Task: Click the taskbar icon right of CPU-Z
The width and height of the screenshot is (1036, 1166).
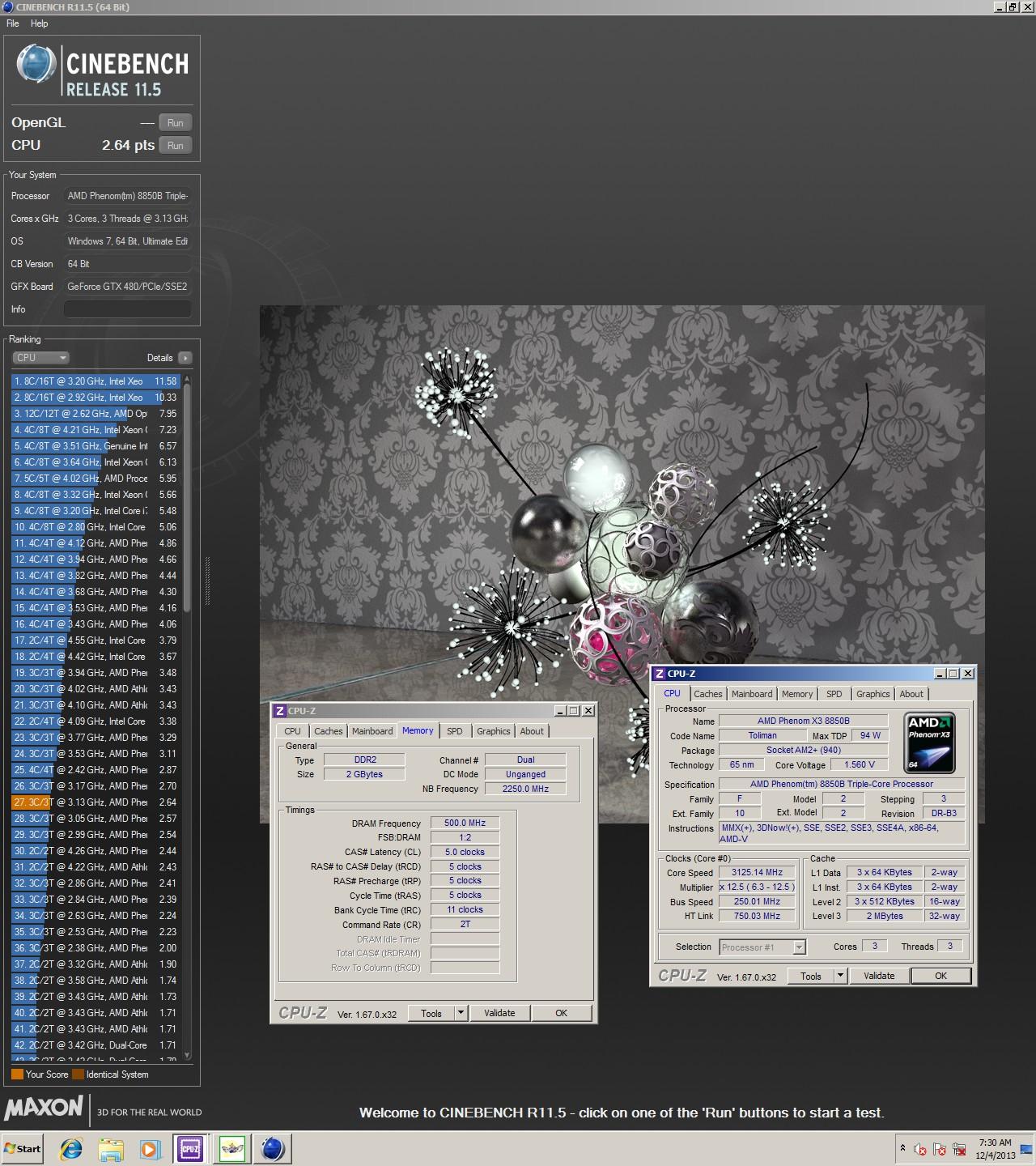Action: (232, 1148)
